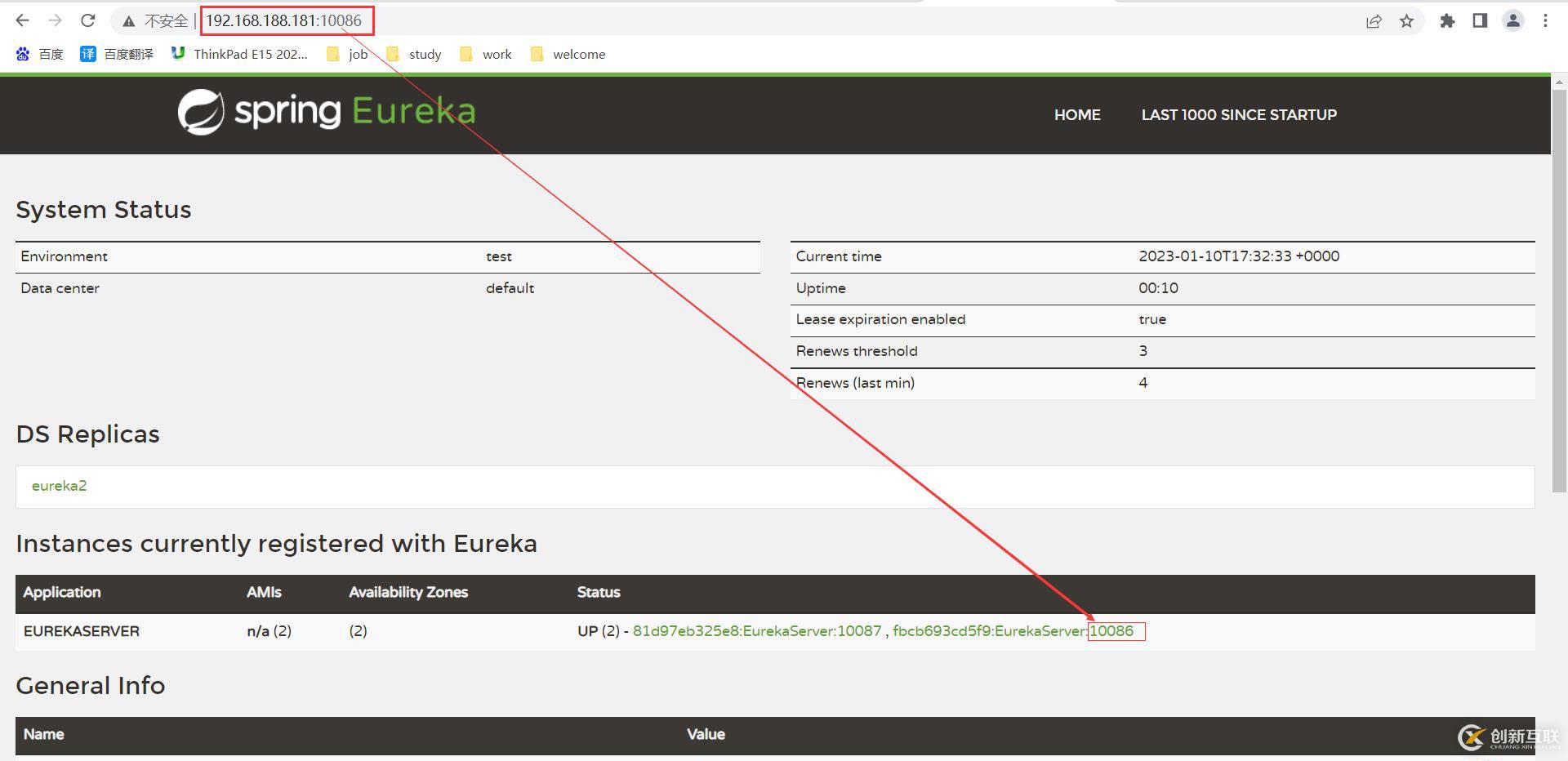Image resolution: width=1568 pixels, height=761 pixels.
Task: Click the n/a (2) AMIs cell
Action: (x=269, y=631)
